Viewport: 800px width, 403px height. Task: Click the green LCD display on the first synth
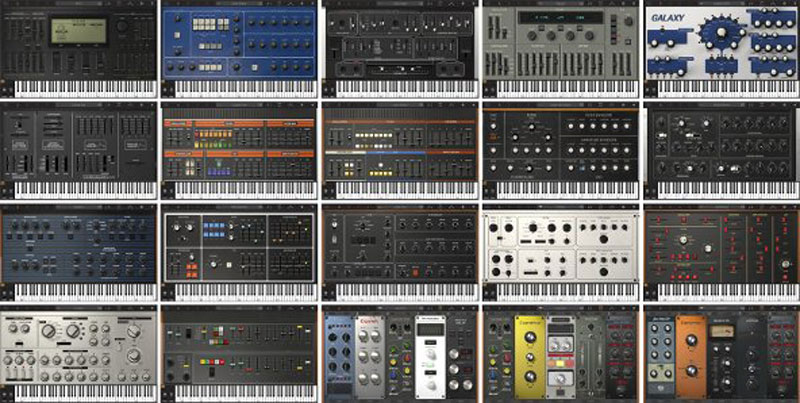tap(79, 31)
